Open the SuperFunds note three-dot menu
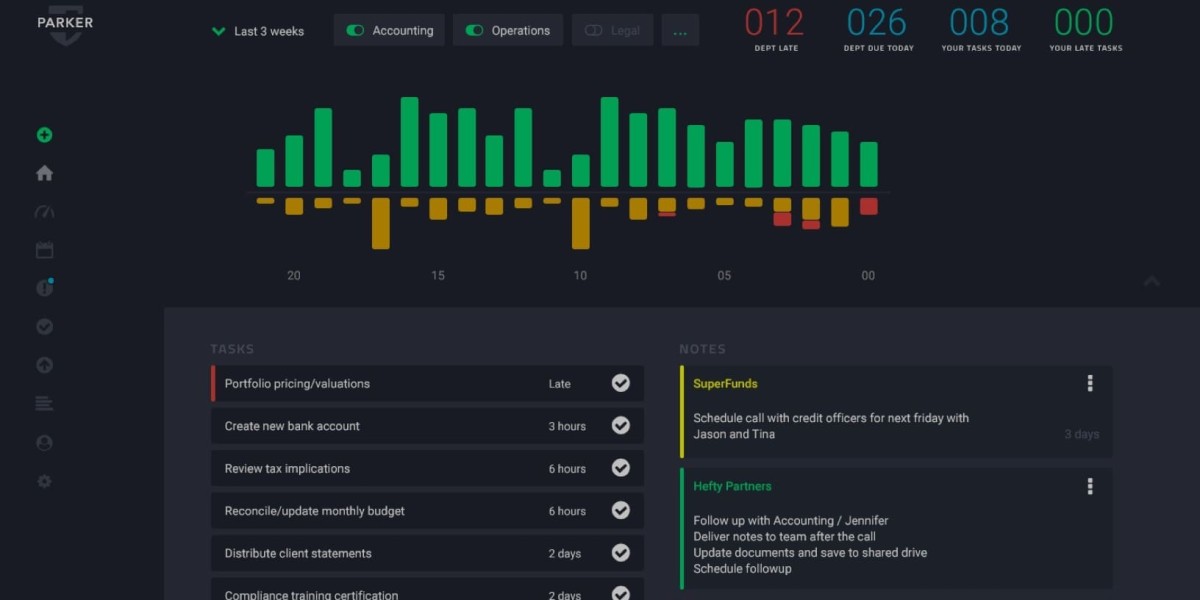 coord(1090,383)
